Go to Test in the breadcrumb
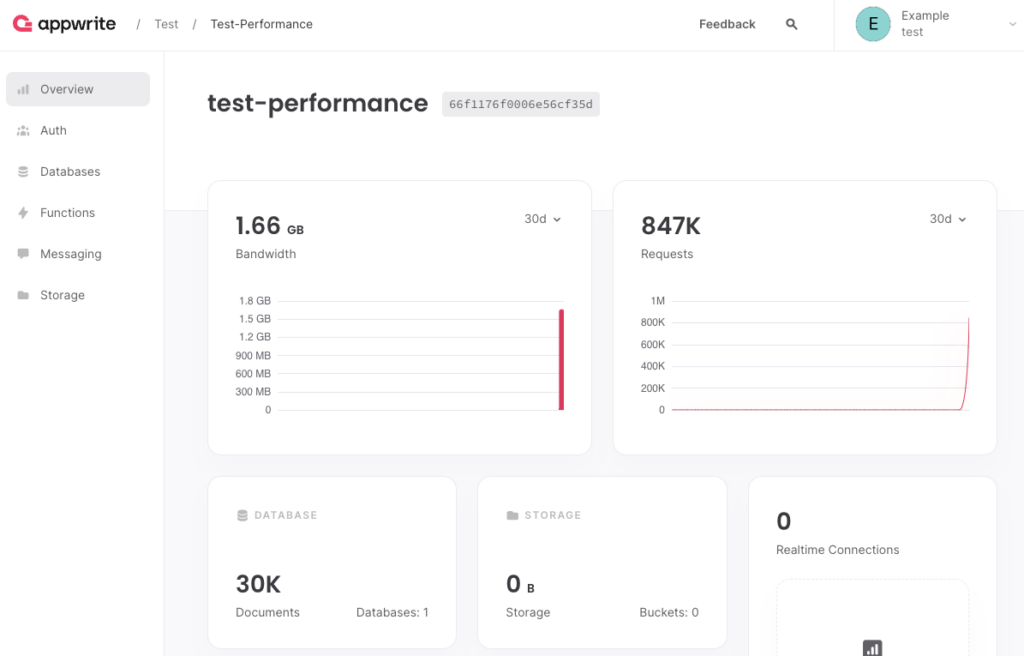Viewport: 1024px width, 656px height. (x=166, y=24)
